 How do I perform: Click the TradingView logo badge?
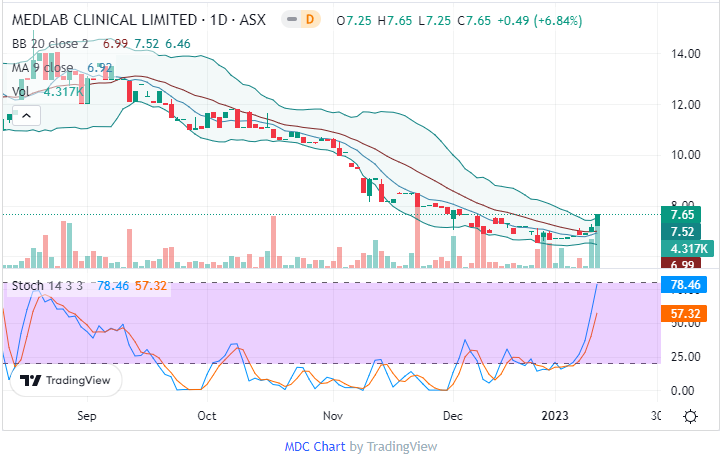click(x=66, y=380)
